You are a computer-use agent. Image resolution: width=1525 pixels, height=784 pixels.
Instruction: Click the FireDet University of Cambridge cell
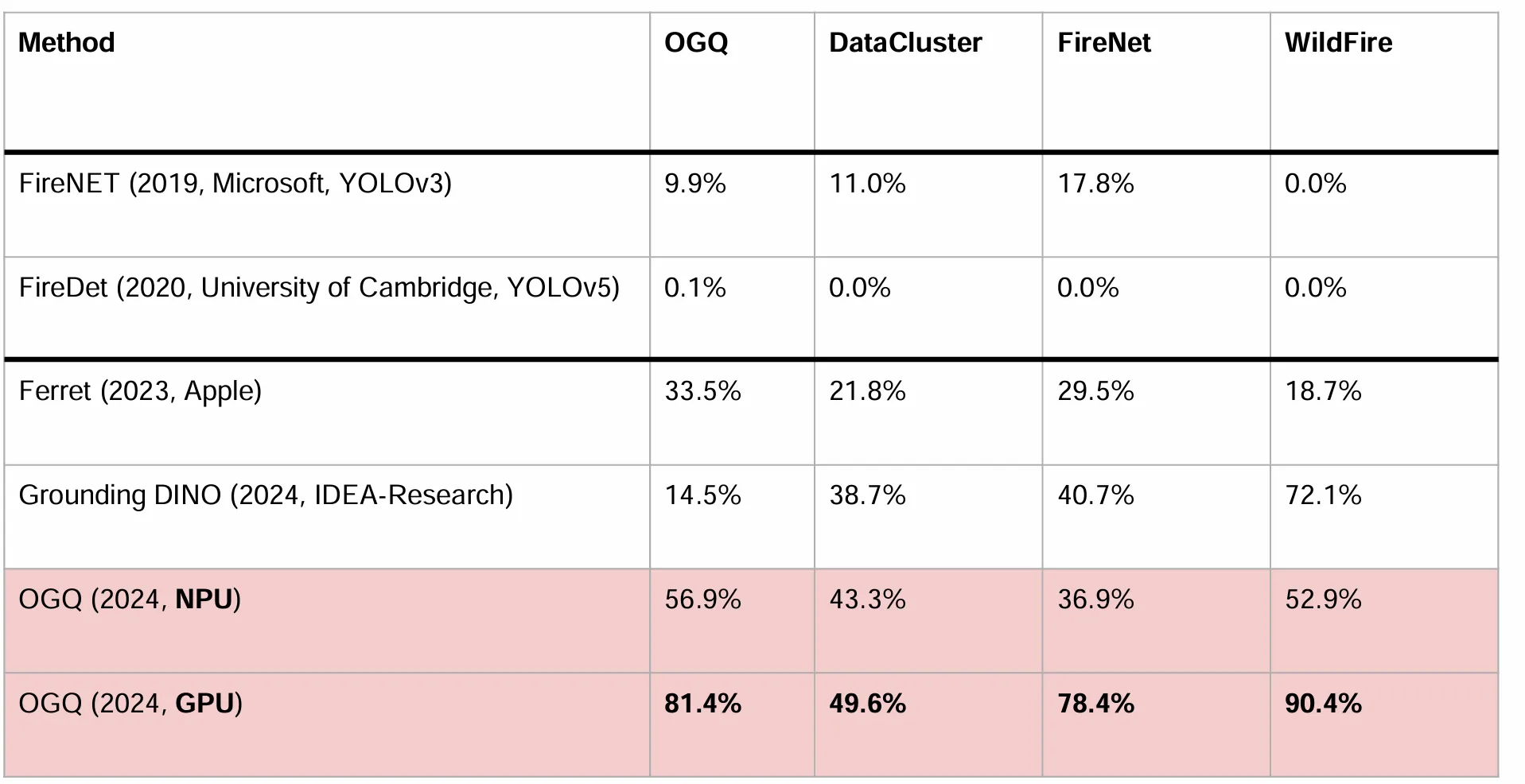[x=327, y=307]
